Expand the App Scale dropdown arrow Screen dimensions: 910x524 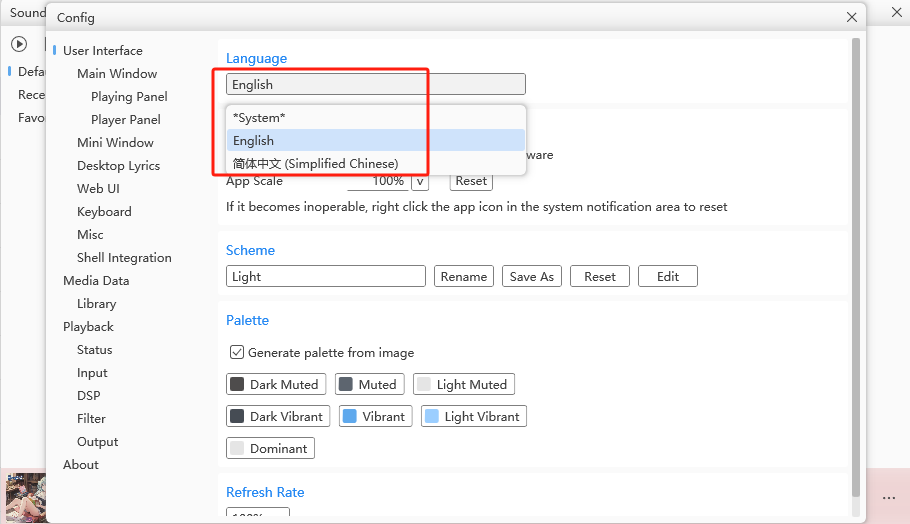420,181
